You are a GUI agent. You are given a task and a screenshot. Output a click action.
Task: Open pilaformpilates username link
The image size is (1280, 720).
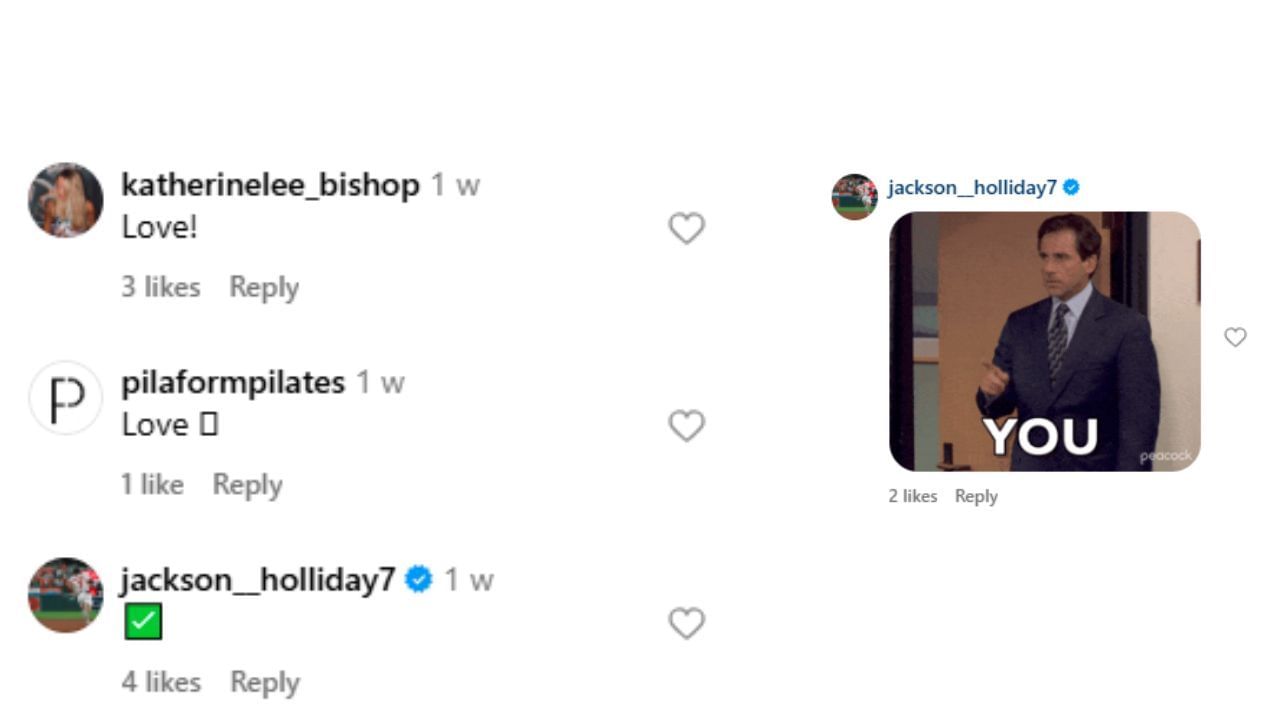coord(233,382)
